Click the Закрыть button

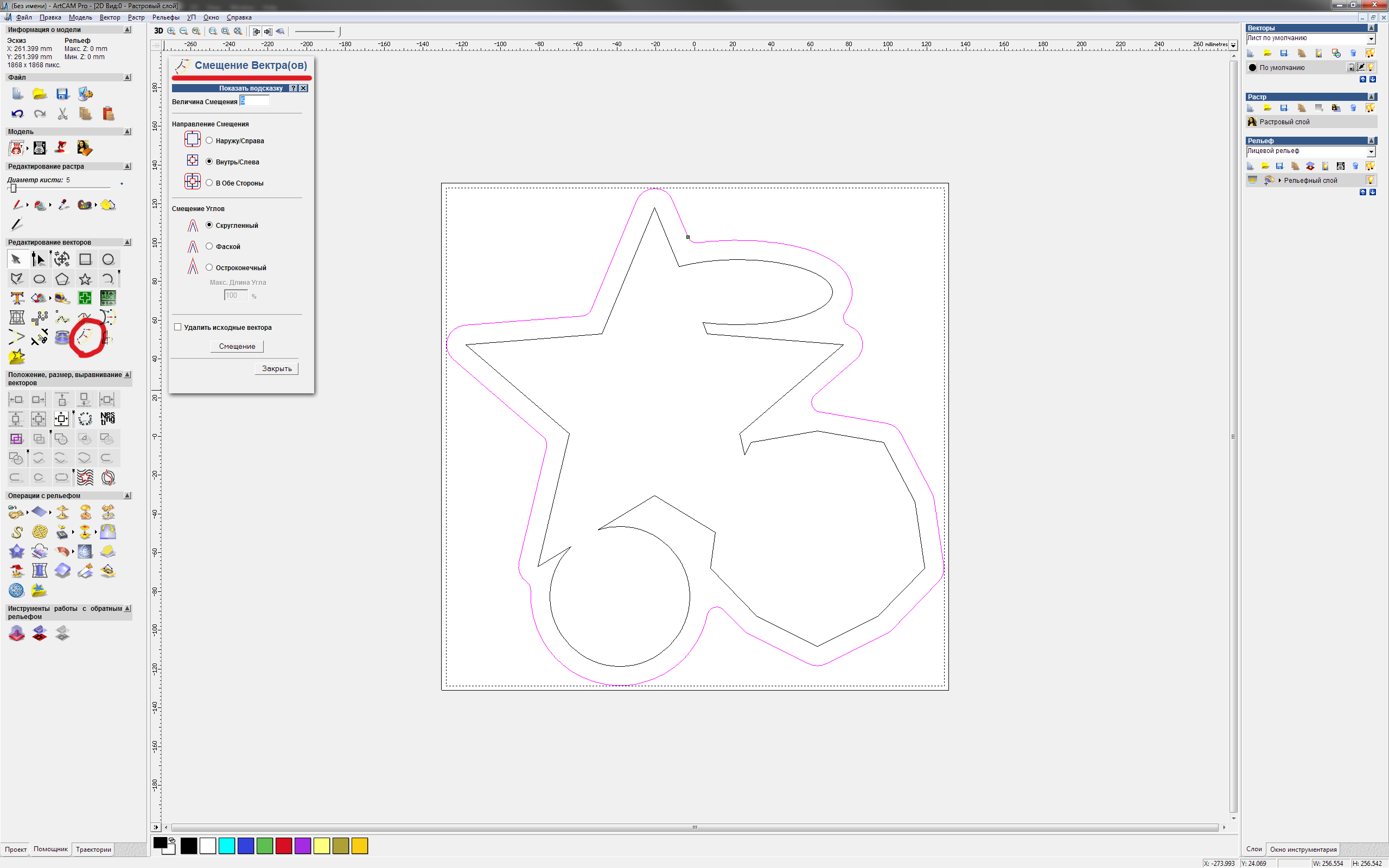277,368
